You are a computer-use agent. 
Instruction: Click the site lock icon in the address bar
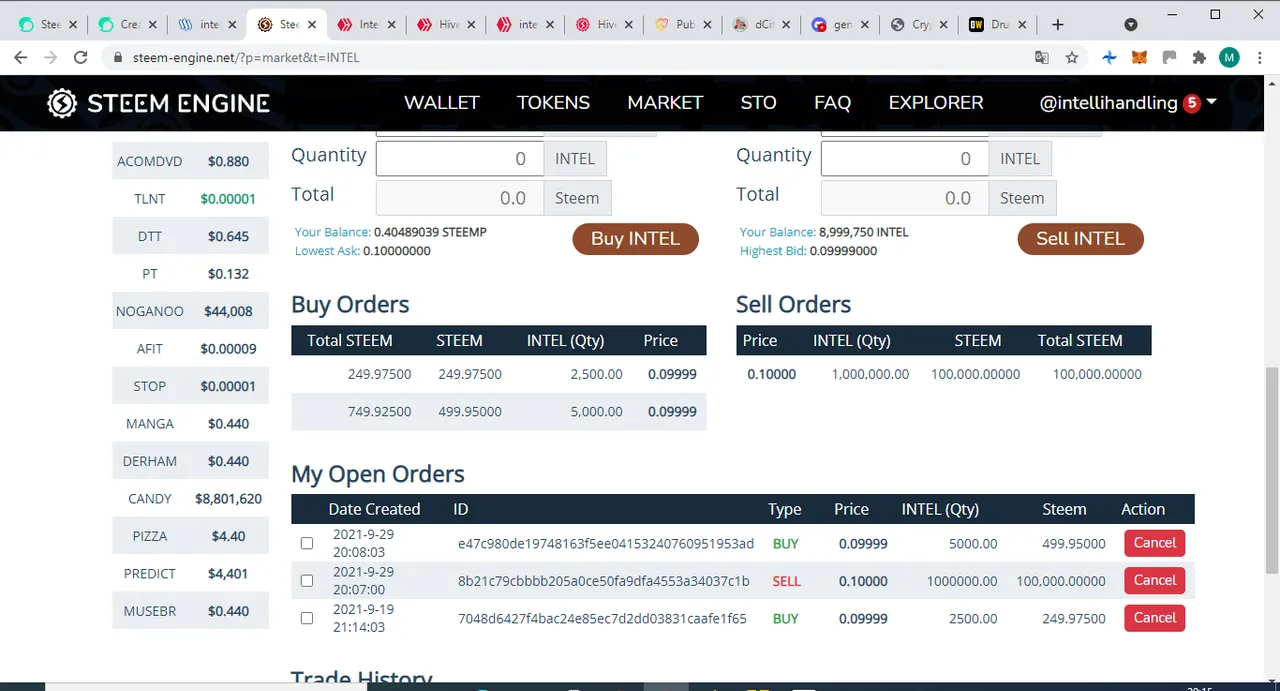(x=119, y=58)
